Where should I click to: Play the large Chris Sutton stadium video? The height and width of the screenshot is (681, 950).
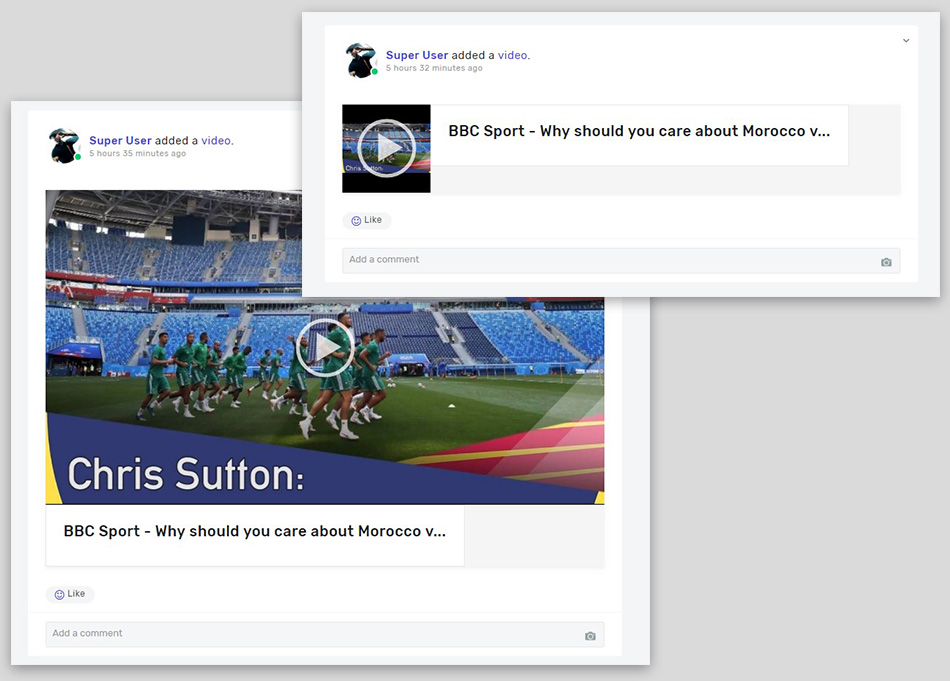325,348
